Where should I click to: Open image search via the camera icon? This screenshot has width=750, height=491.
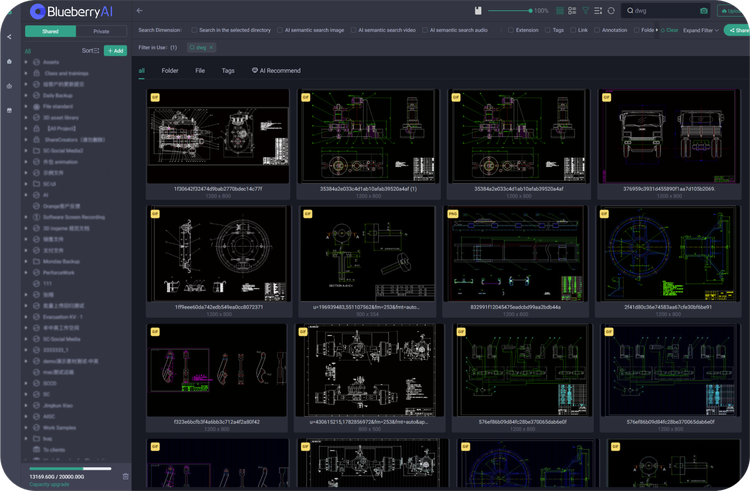704,11
